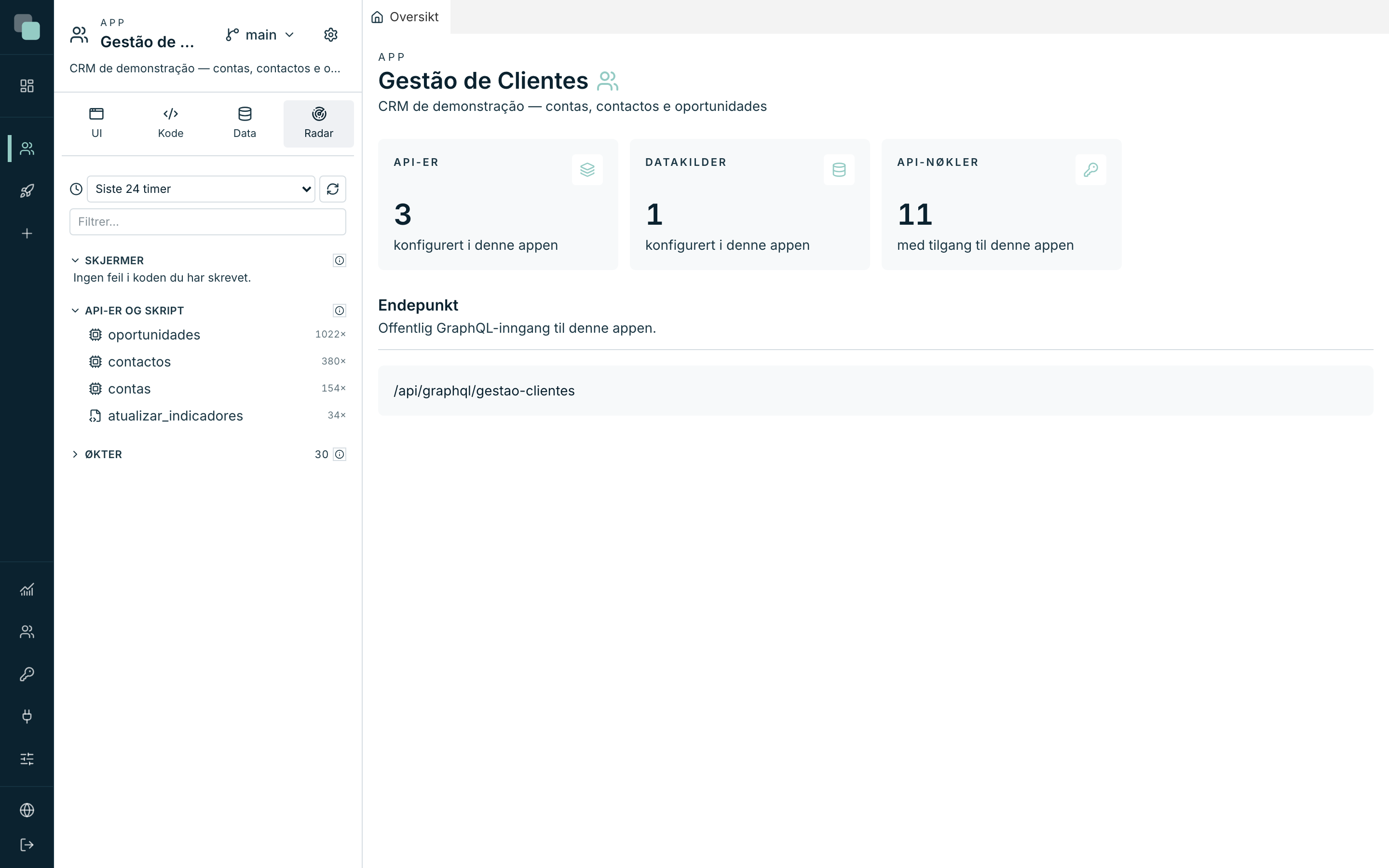Open the rocket app icon in sidebar
Image resolution: width=1389 pixels, height=868 pixels.
coord(27,191)
